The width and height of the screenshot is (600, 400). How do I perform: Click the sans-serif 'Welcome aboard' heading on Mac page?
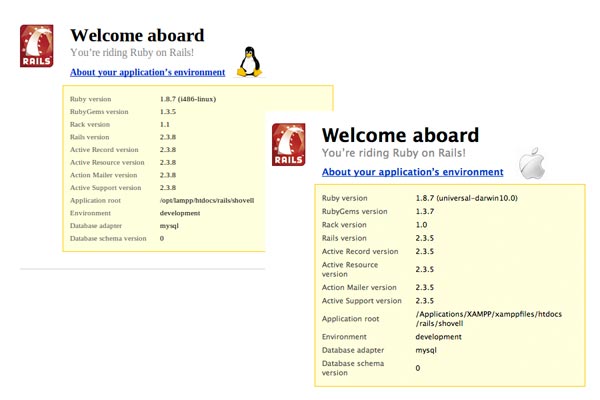[x=400, y=135]
